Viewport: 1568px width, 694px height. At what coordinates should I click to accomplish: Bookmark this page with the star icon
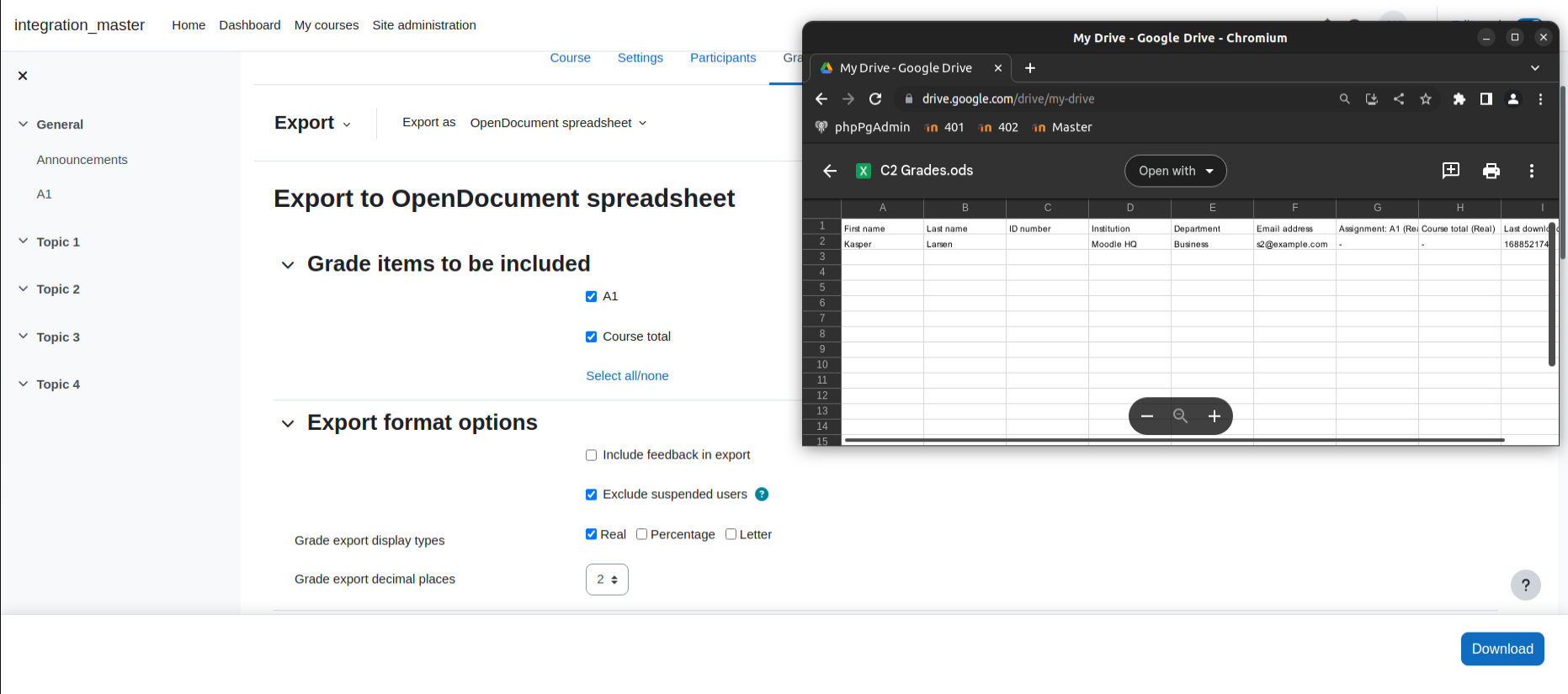pos(1426,99)
